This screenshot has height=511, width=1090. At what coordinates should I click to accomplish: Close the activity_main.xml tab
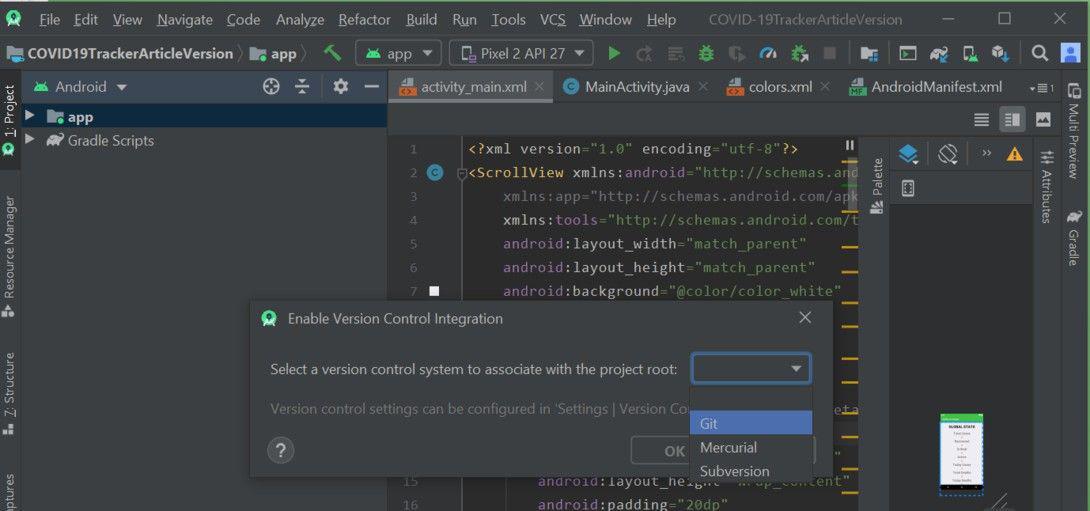(x=539, y=87)
